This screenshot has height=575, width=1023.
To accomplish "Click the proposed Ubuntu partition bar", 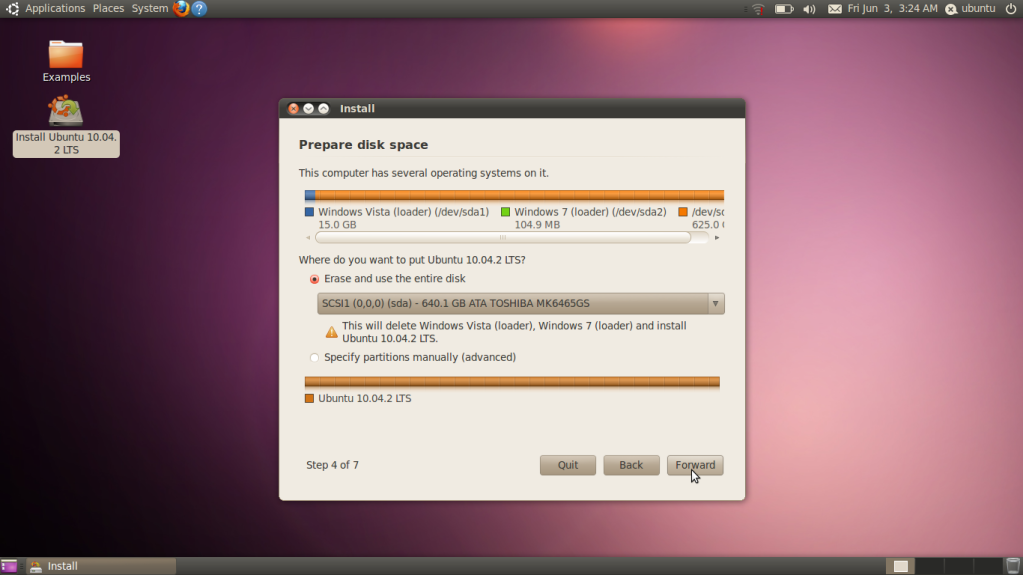I will (x=512, y=382).
